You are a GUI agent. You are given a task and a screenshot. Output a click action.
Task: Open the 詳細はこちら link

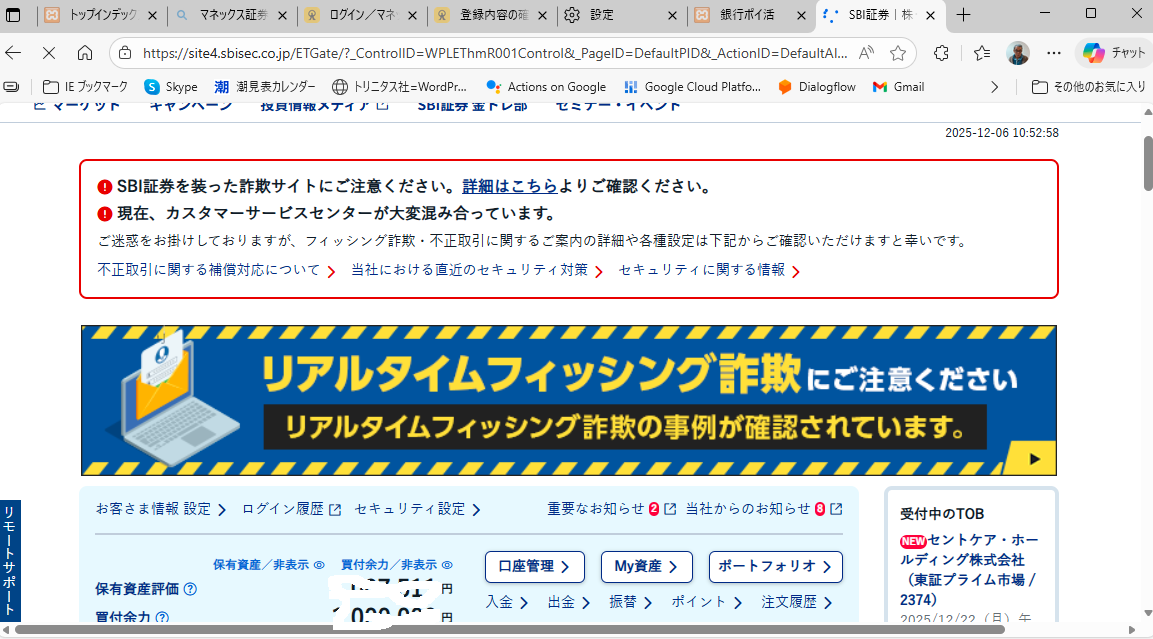click(x=509, y=187)
